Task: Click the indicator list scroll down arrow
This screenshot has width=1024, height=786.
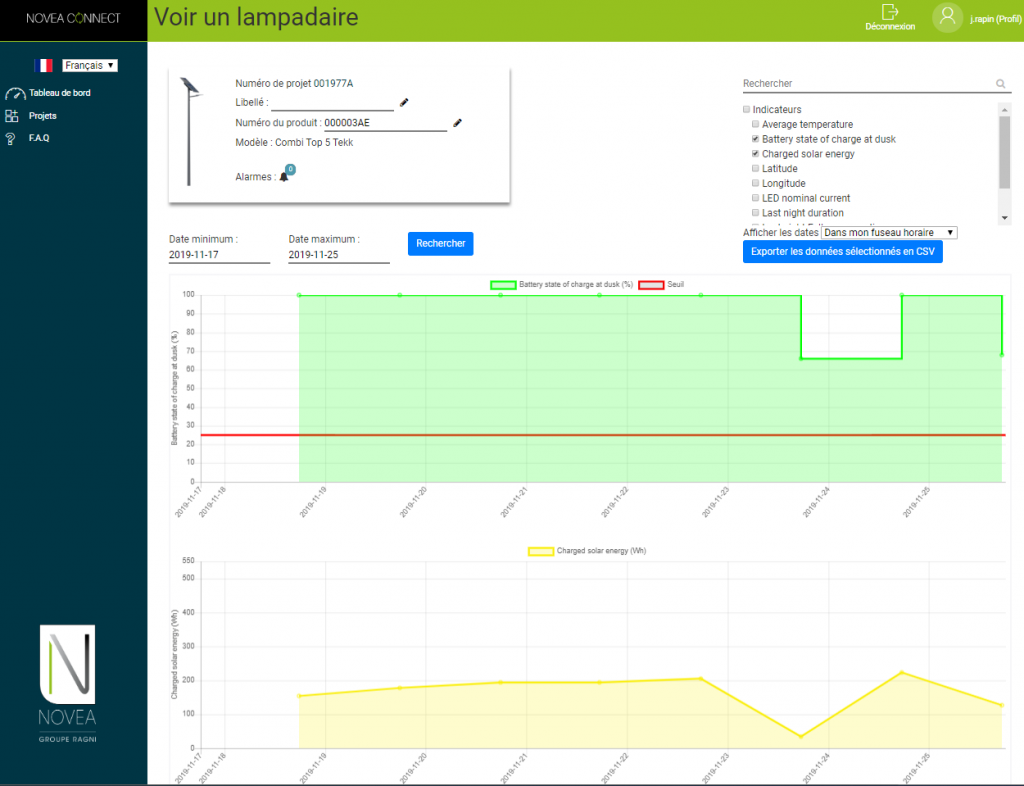Action: click(x=1004, y=218)
